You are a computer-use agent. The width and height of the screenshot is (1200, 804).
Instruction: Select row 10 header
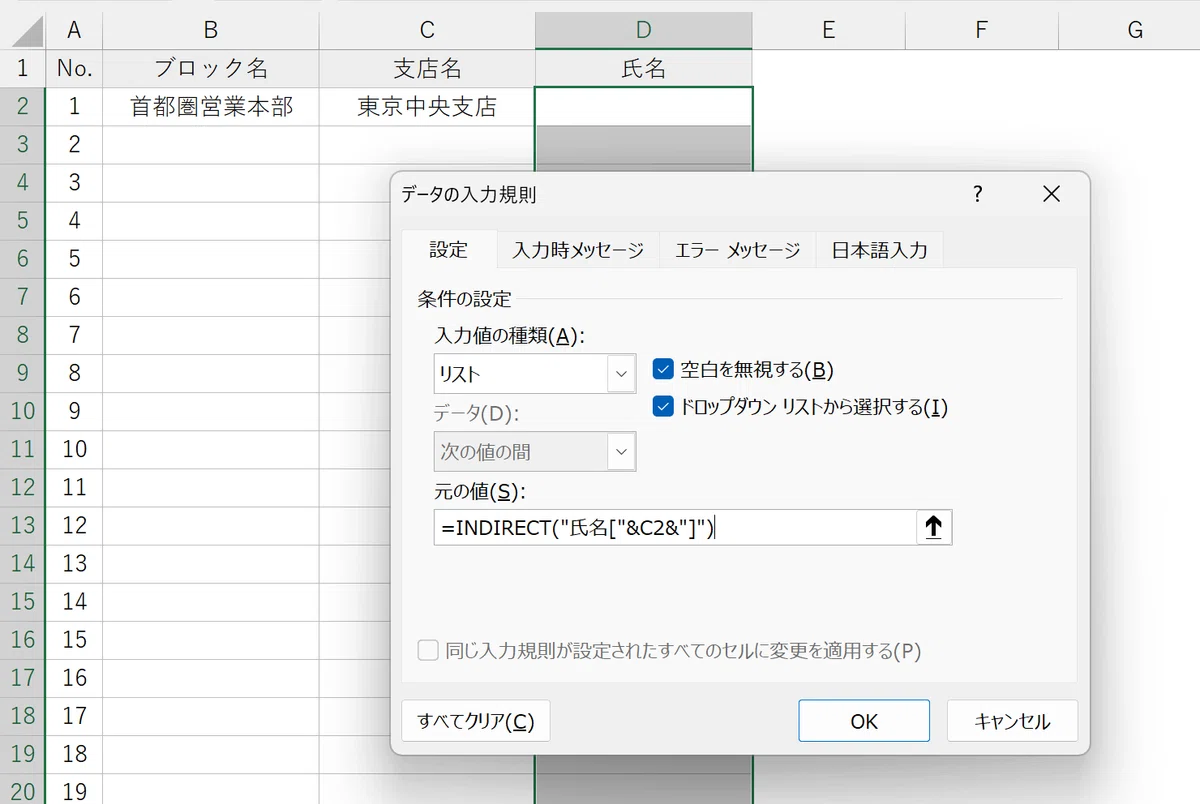22,411
